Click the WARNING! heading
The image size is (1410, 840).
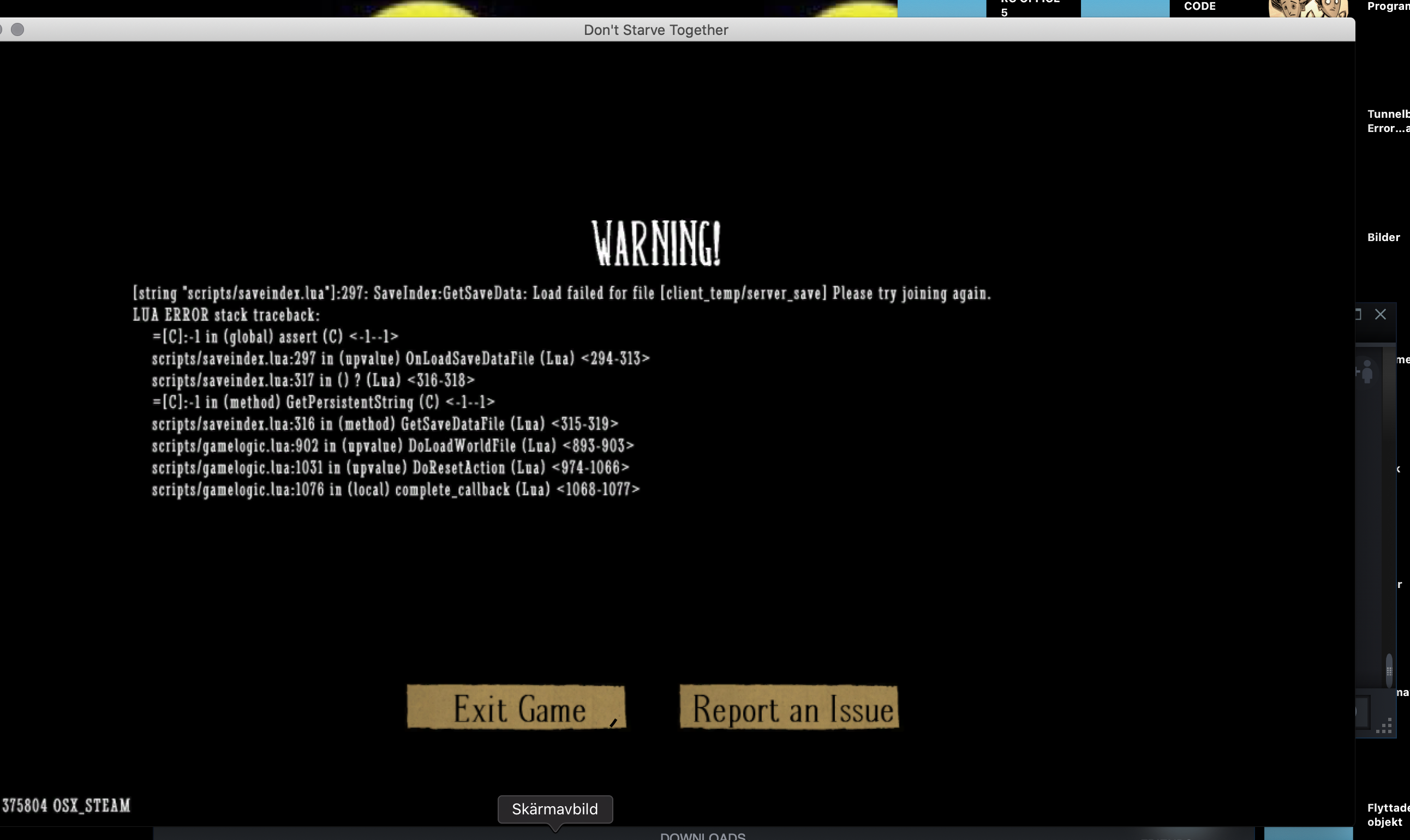pyautogui.click(x=656, y=243)
